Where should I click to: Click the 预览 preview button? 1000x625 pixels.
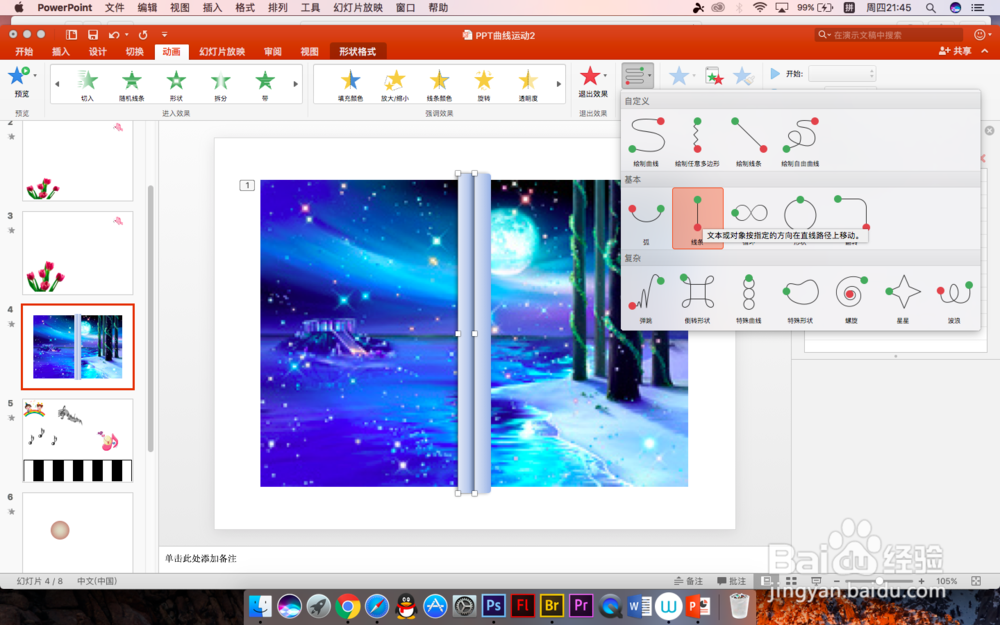(21, 83)
